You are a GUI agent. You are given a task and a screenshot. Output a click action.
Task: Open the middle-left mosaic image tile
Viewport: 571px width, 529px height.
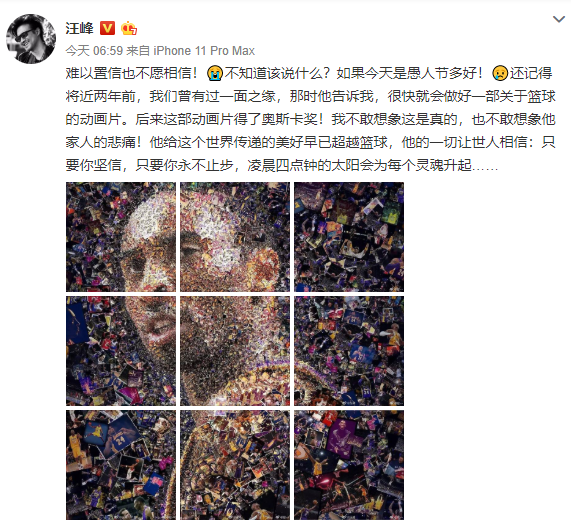pos(121,351)
